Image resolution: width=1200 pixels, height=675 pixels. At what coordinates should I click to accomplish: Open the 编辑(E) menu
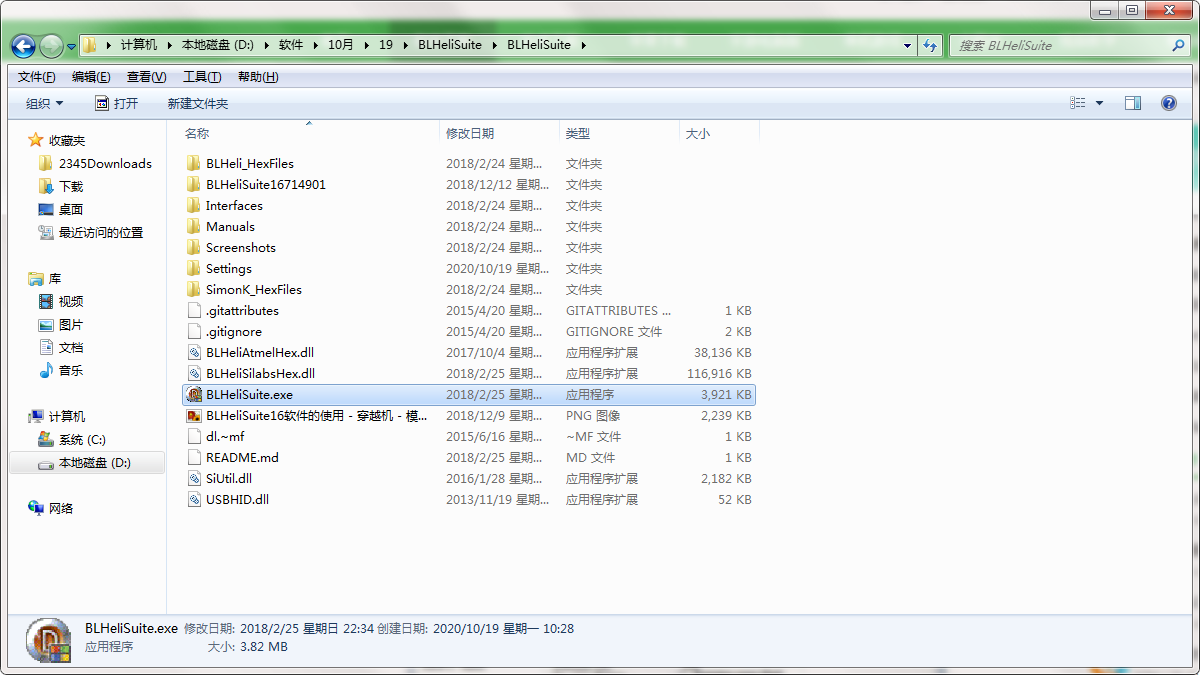click(91, 77)
